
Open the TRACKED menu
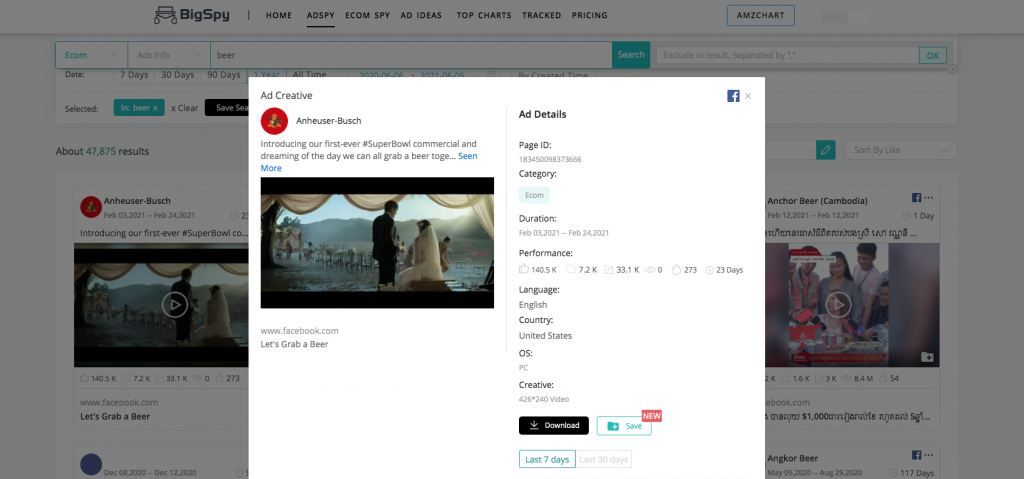click(x=541, y=15)
